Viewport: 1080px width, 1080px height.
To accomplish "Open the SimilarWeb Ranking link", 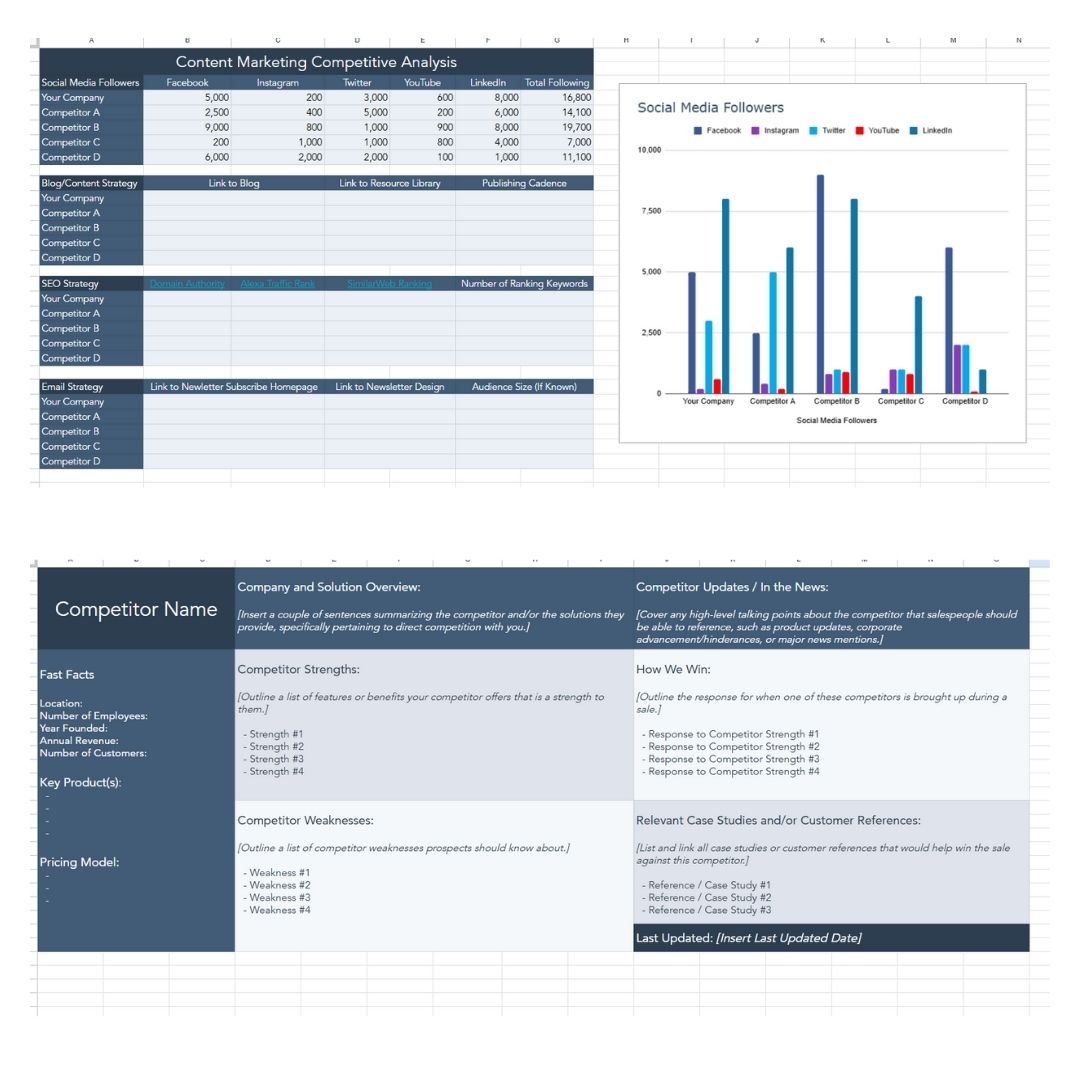I will [389, 284].
